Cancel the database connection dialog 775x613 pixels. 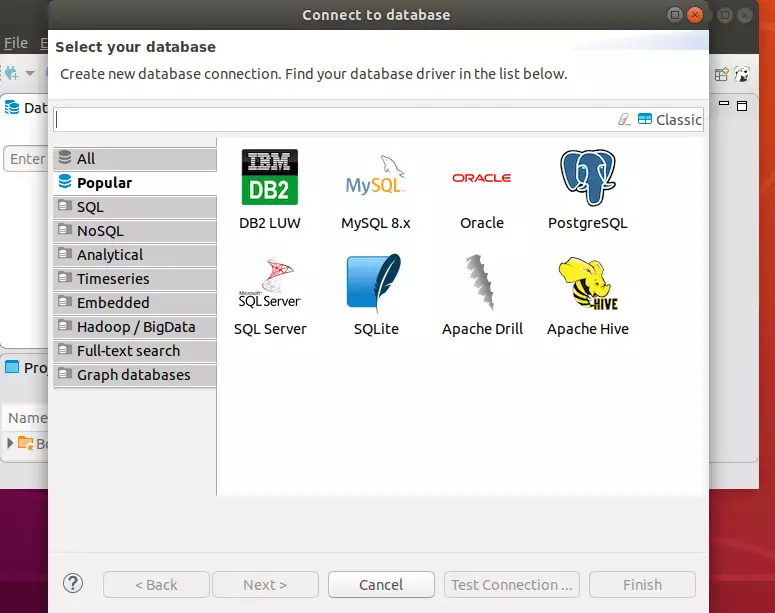click(x=381, y=585)
